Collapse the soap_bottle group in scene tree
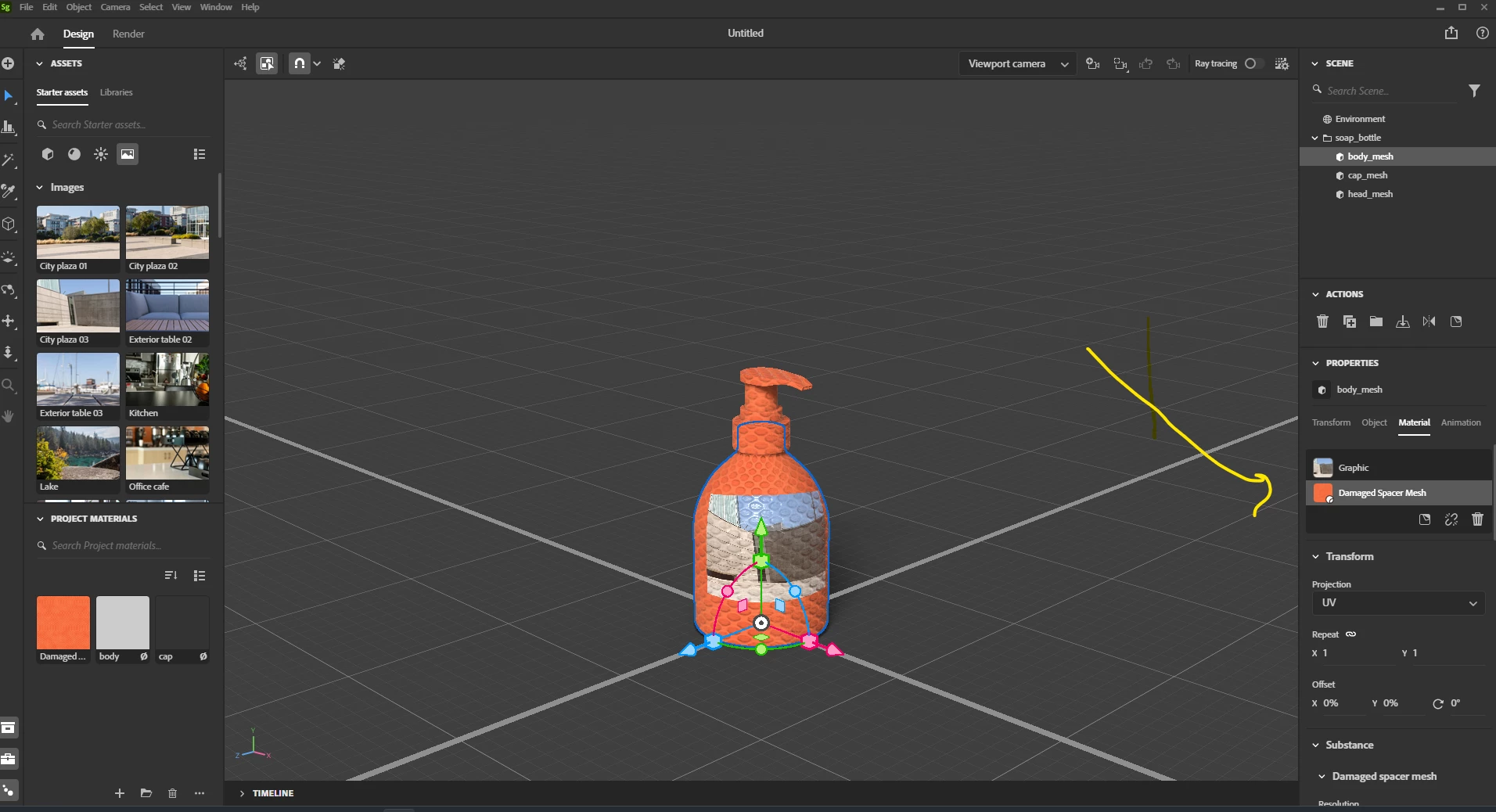 click(x=1314, y=138)
